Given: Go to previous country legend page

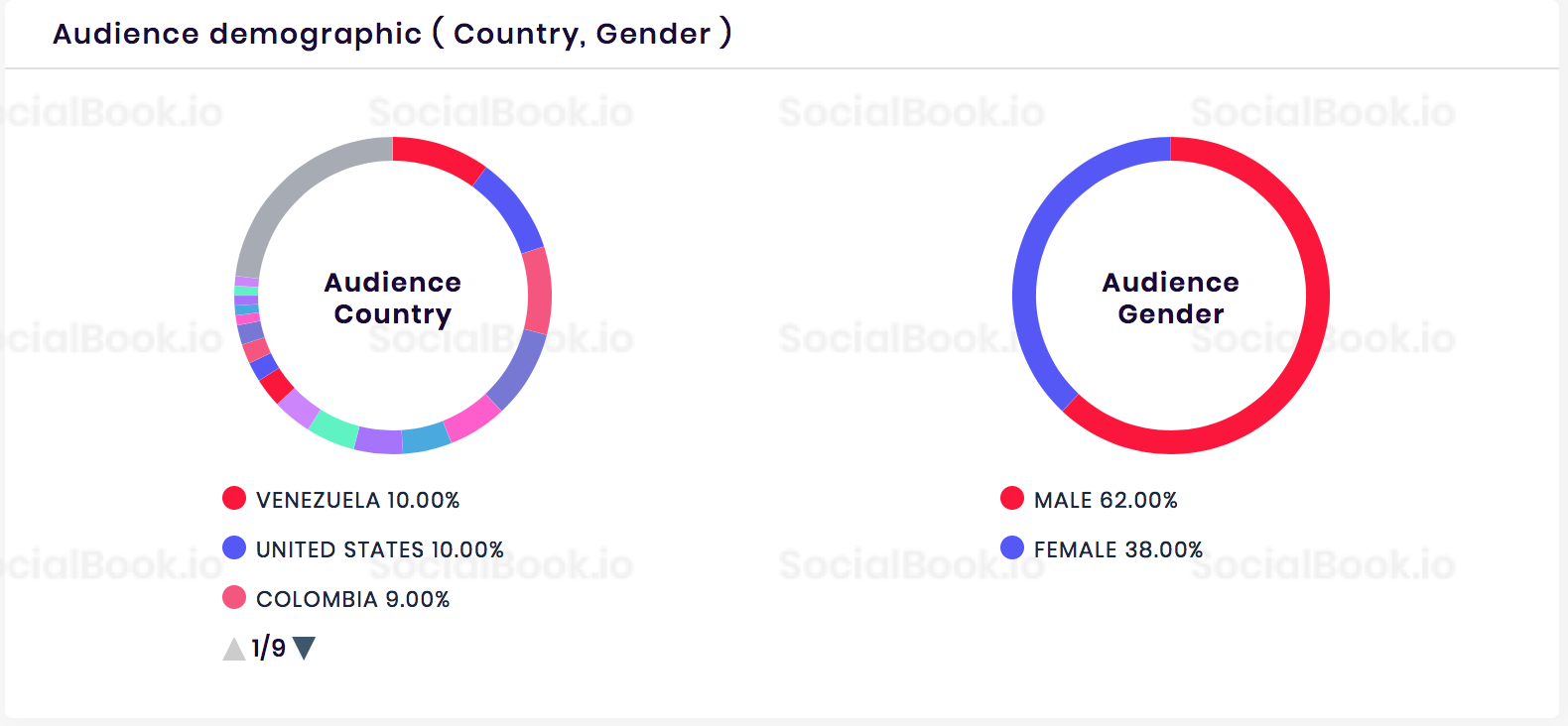Looking at the screenshot, I should 233,649.
